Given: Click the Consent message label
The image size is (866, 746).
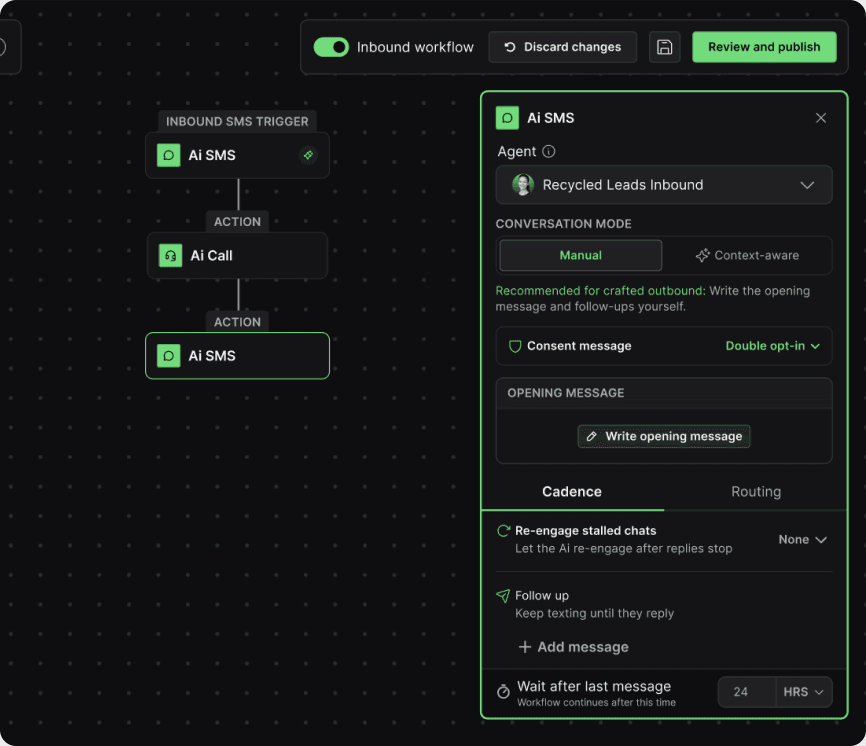Looking at the screenshot, I should tap(579, 346).
